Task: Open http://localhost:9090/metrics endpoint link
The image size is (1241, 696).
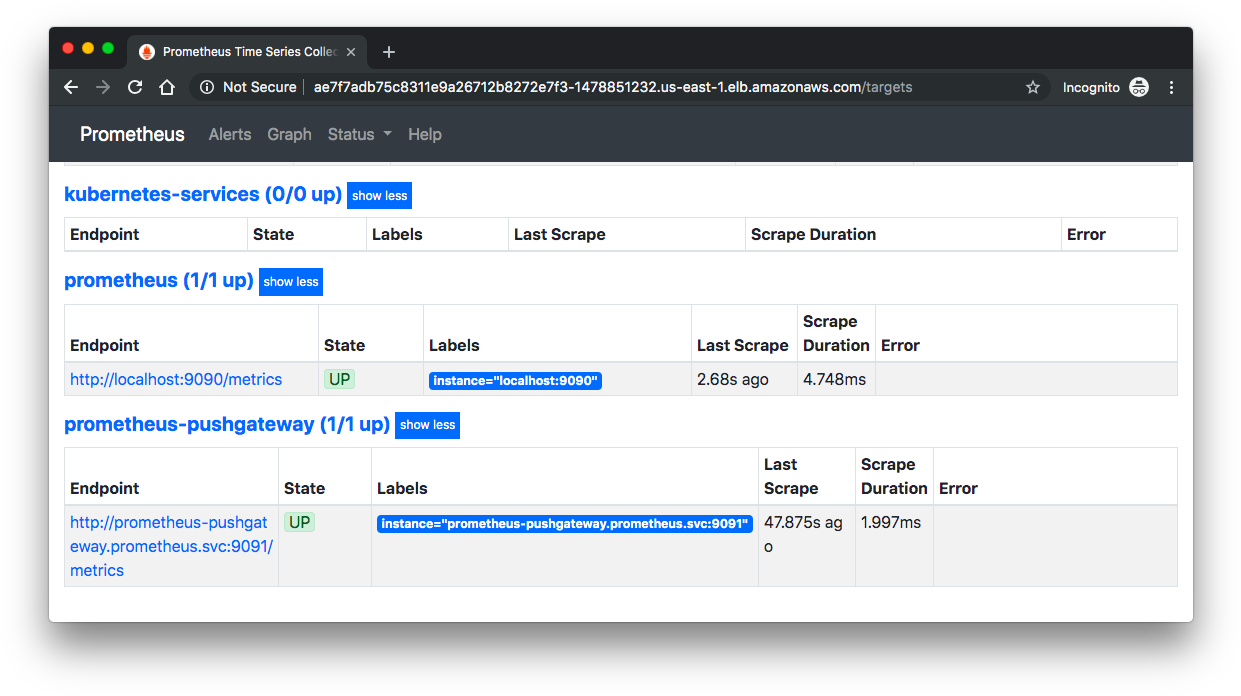Action: click(176, 379)
